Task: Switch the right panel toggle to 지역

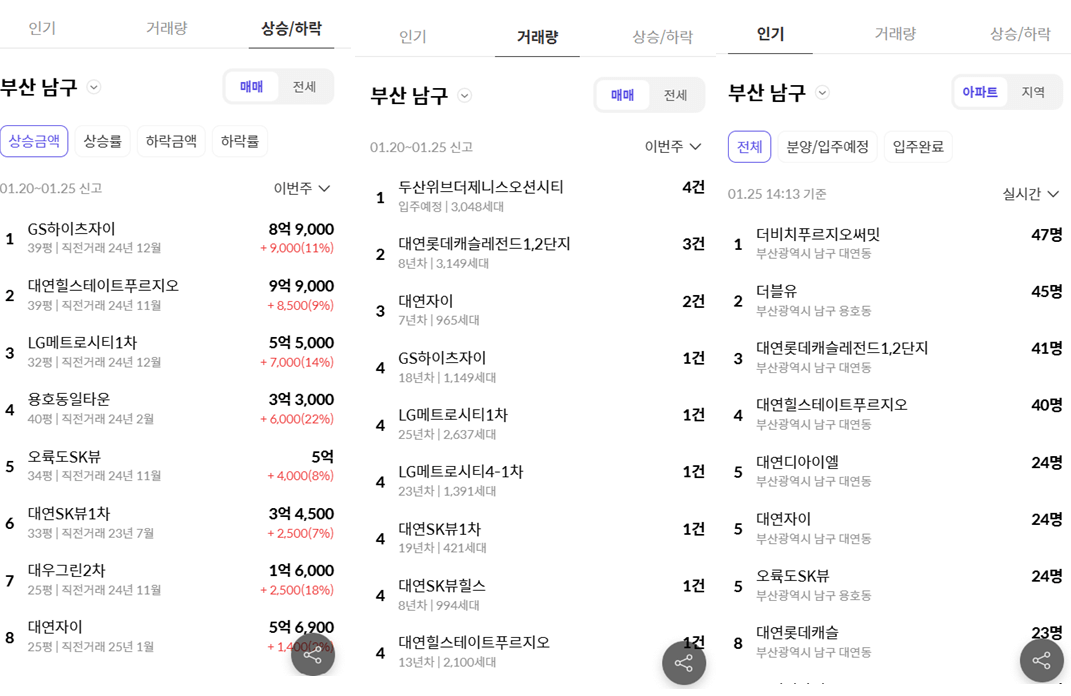Action: pos(1035,90)
